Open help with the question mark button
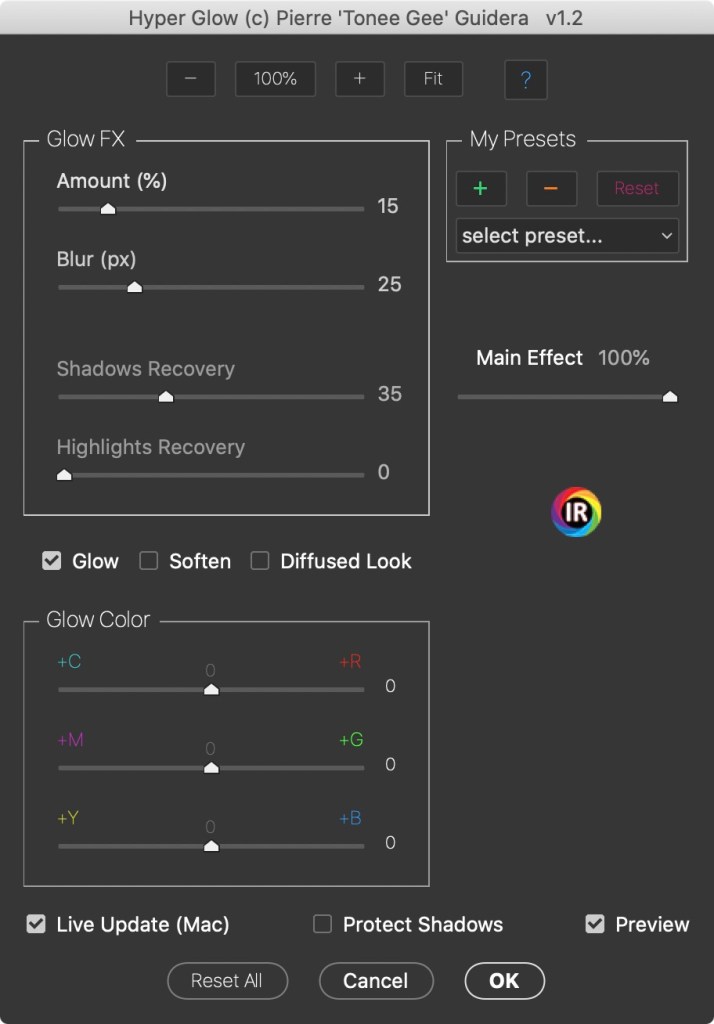714x1024 pixels. click(x=526, y=80)
